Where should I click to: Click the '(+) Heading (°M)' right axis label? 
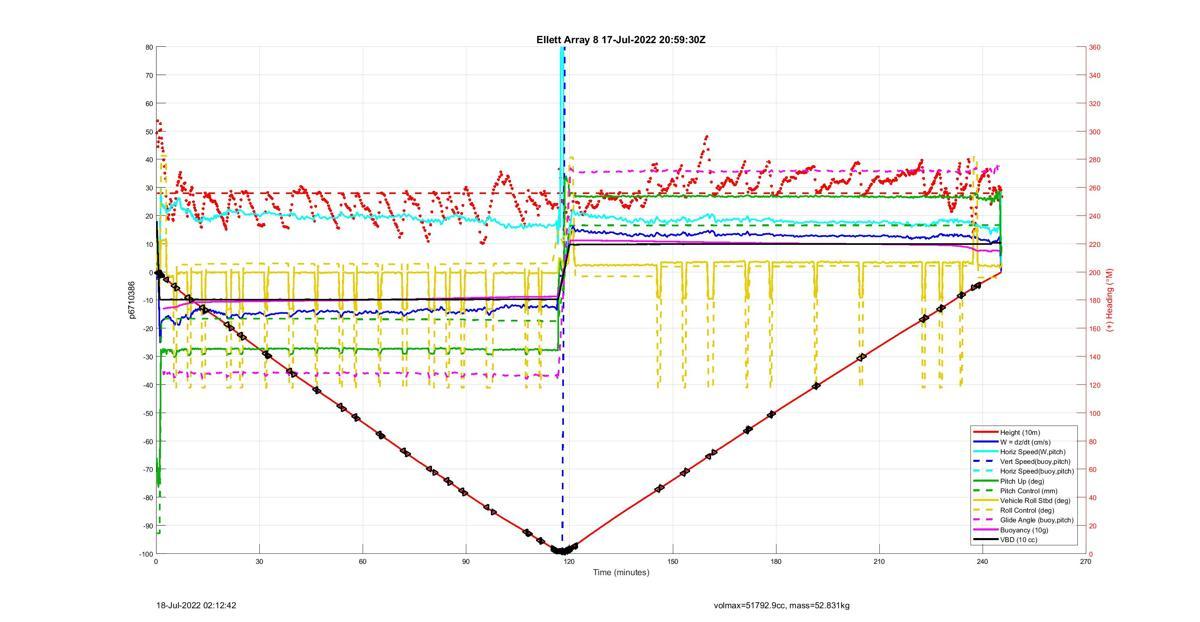(x=1109, y=300)
